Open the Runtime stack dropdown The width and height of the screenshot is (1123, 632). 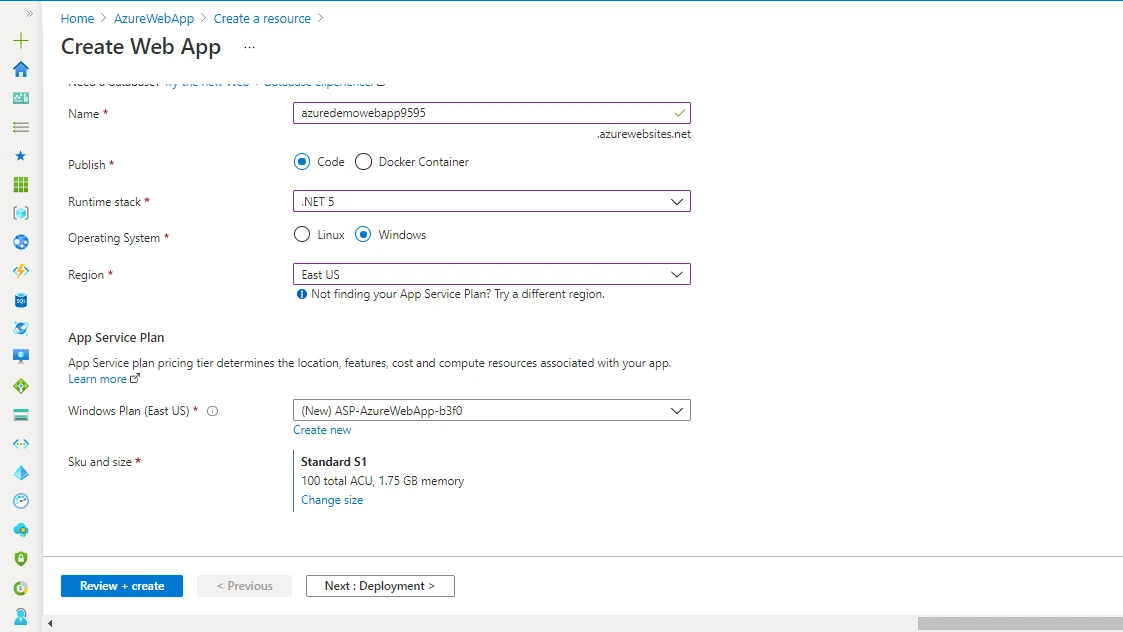point(491,201)
